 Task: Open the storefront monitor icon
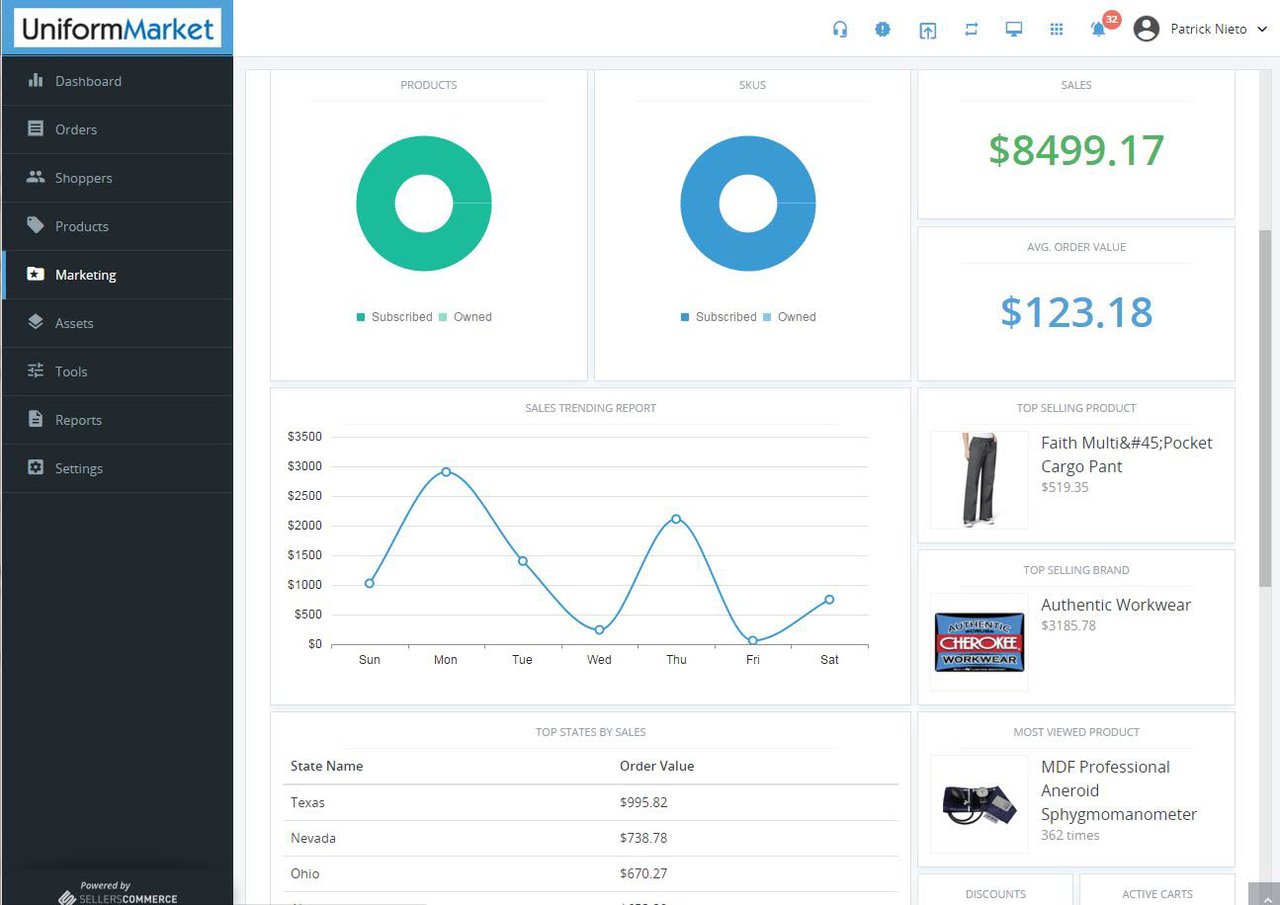tap(1013, 29)
